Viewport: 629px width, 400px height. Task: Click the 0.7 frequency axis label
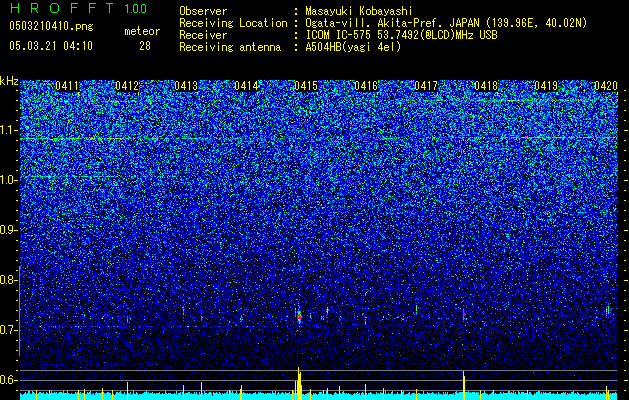[x=8, y=330]
